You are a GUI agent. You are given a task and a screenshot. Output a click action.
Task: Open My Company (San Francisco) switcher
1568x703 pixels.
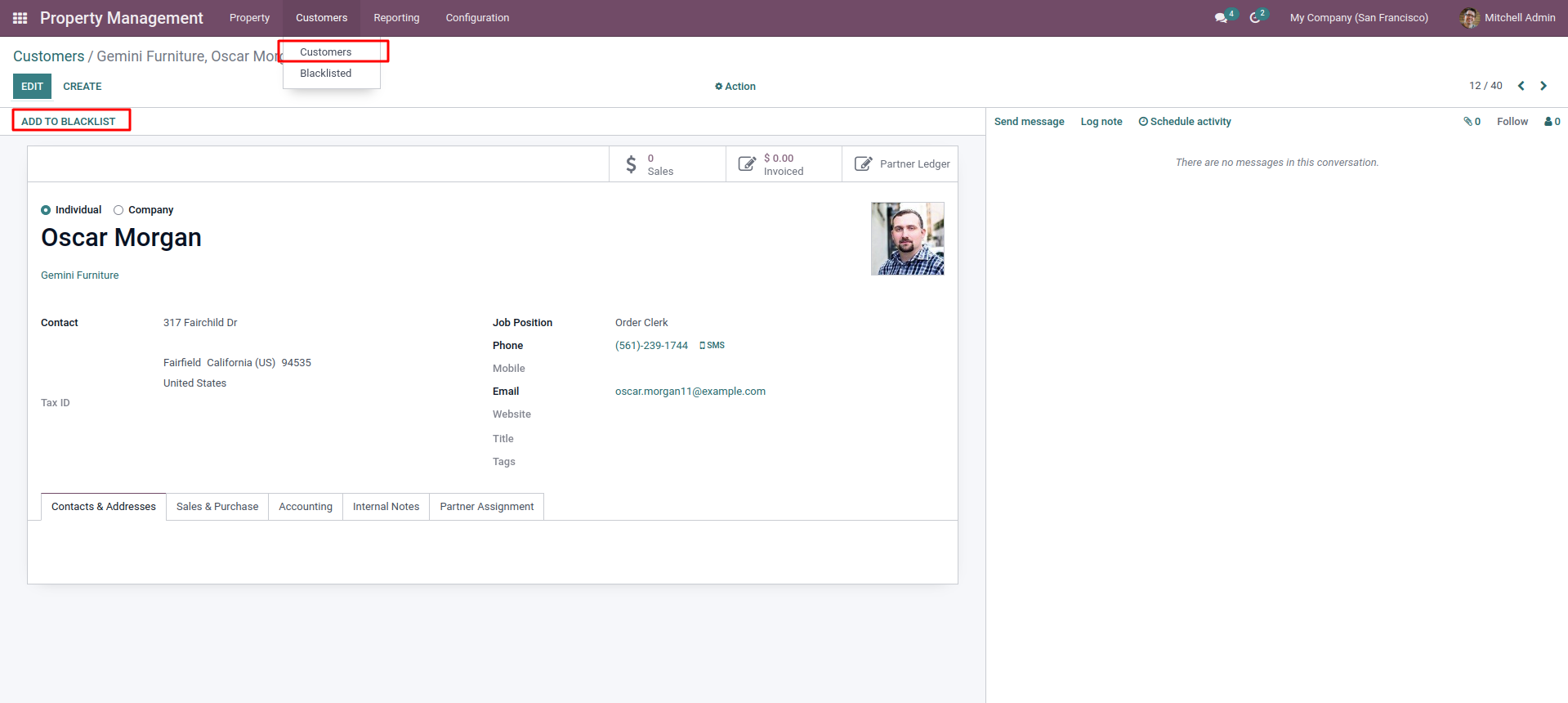coord(1359,18)
